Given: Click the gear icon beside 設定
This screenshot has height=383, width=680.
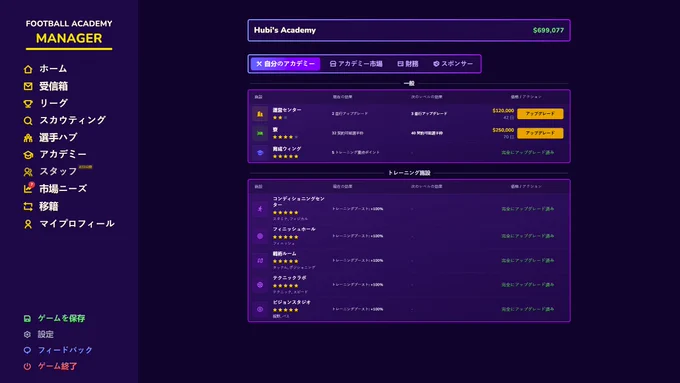Looking at the screenshot, I should point(27,334).
